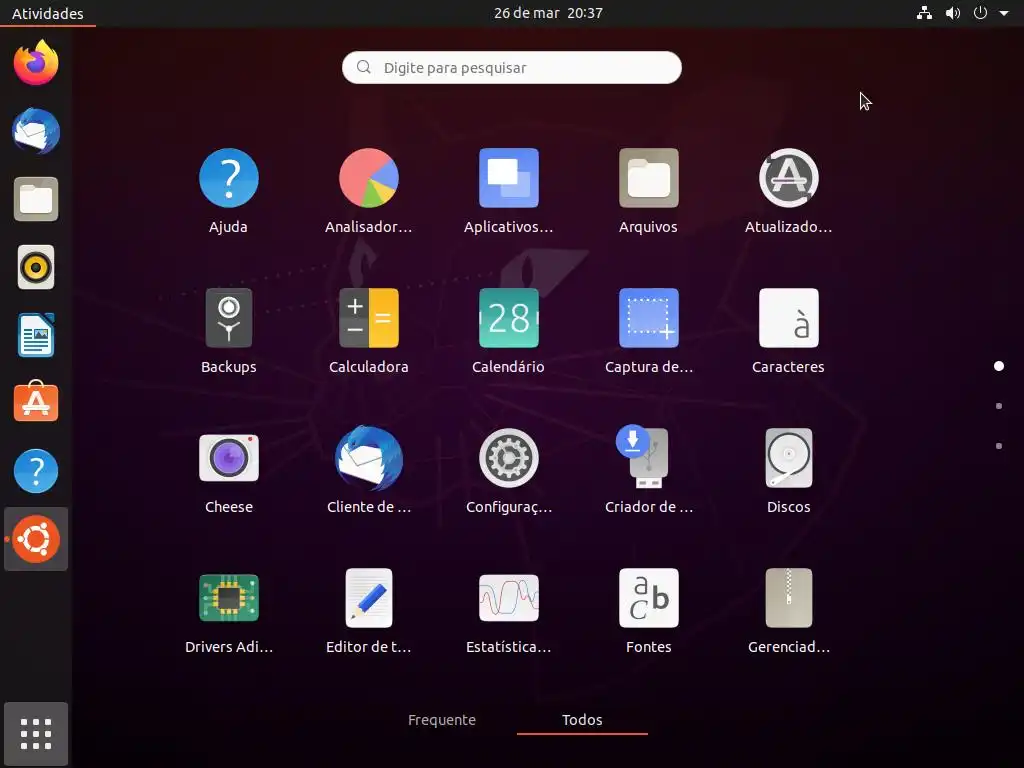Open the network status icon
This screenshot has height=768, width=1024.
pyautogui.click(x=924, y=13)
